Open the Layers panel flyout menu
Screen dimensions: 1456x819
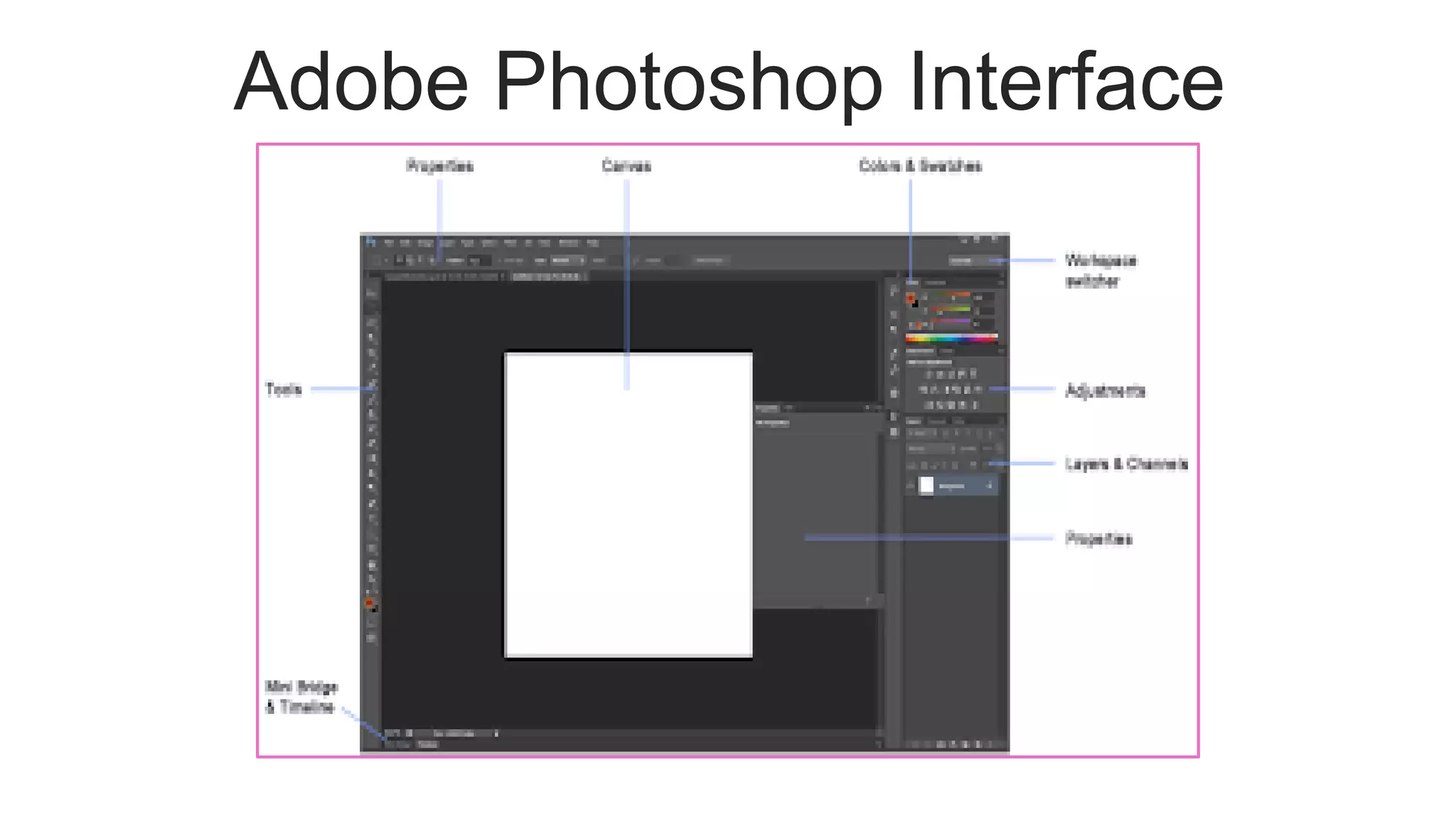coord(1000,421)
